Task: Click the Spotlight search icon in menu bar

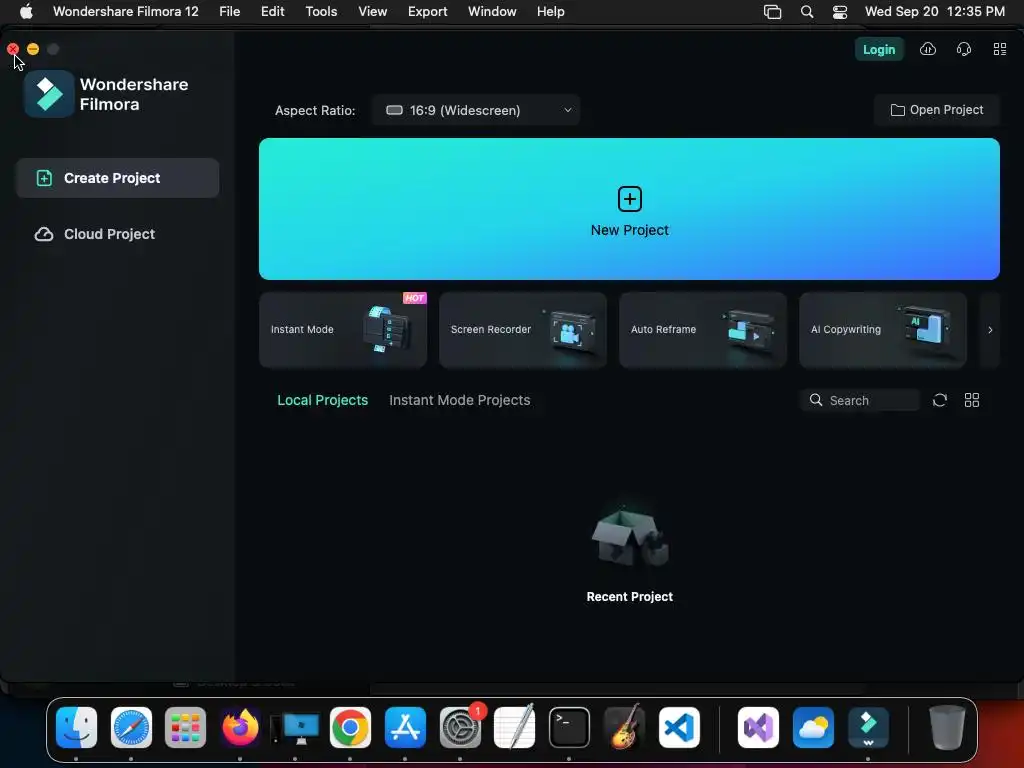Action: tap(807, 12)
